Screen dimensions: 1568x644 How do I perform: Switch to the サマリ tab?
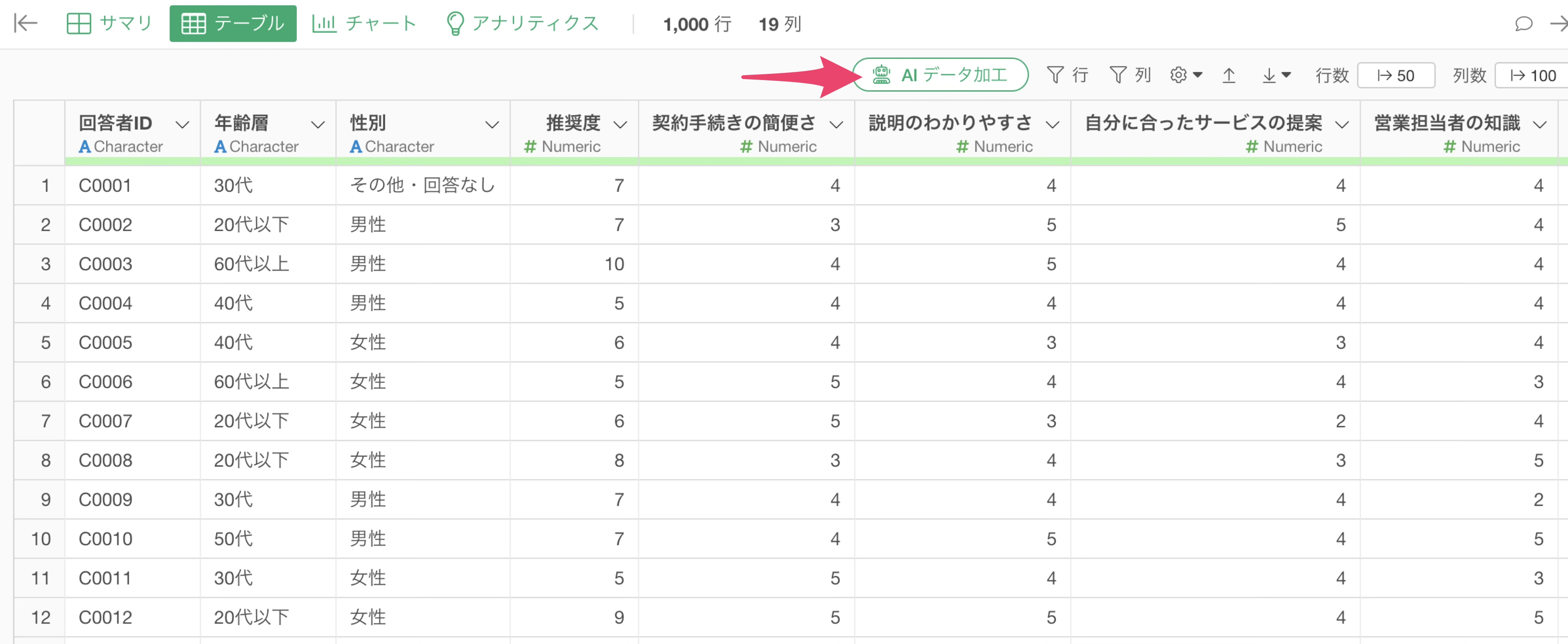click(109, 23)
